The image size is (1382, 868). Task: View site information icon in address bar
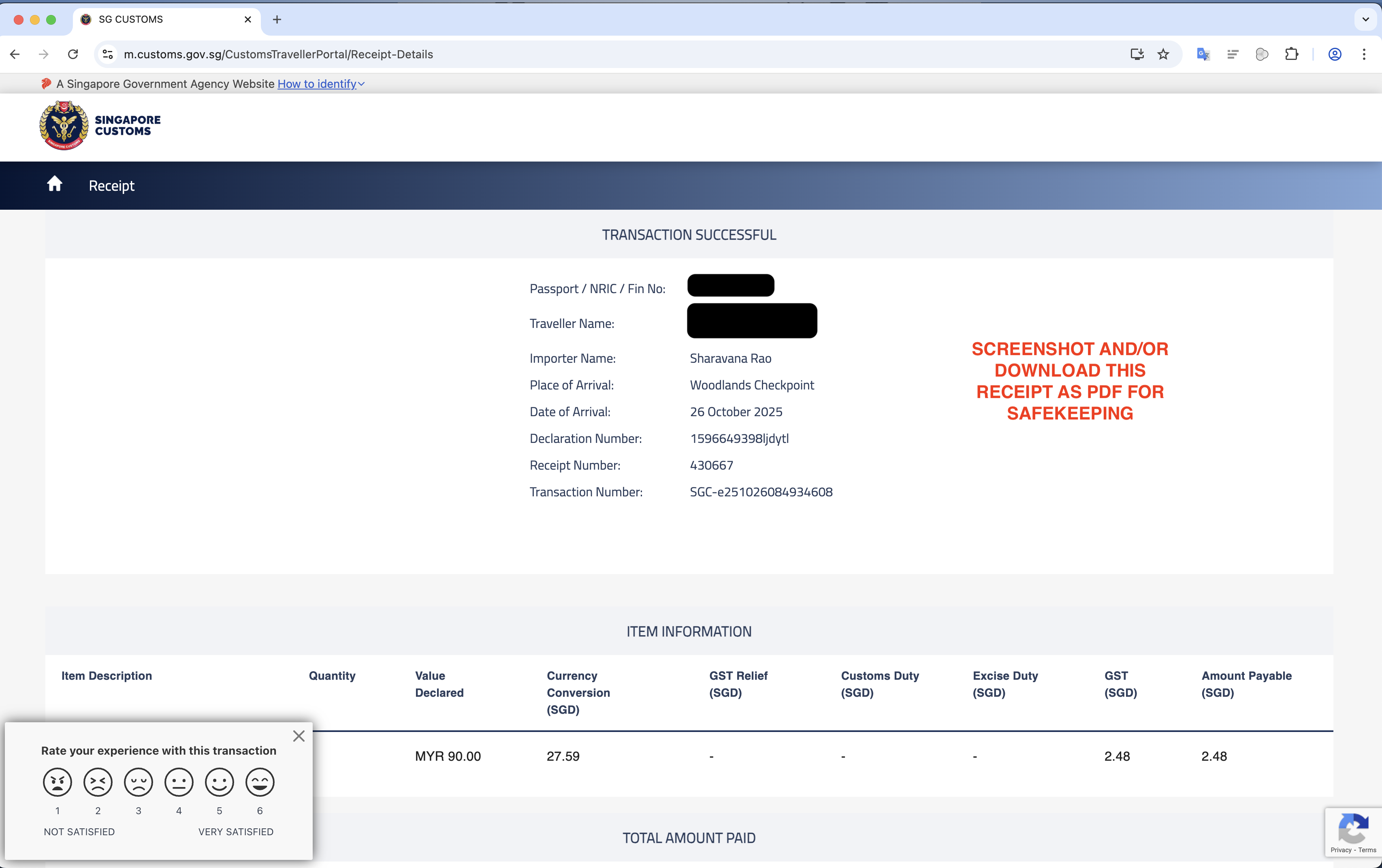click(x=107, y=54)
